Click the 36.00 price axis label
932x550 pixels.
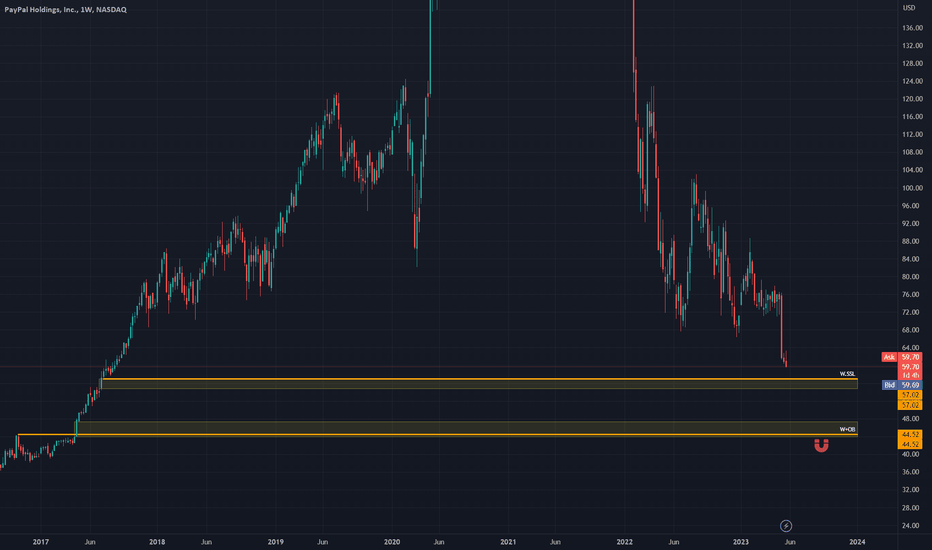click(x=912, y=472)
